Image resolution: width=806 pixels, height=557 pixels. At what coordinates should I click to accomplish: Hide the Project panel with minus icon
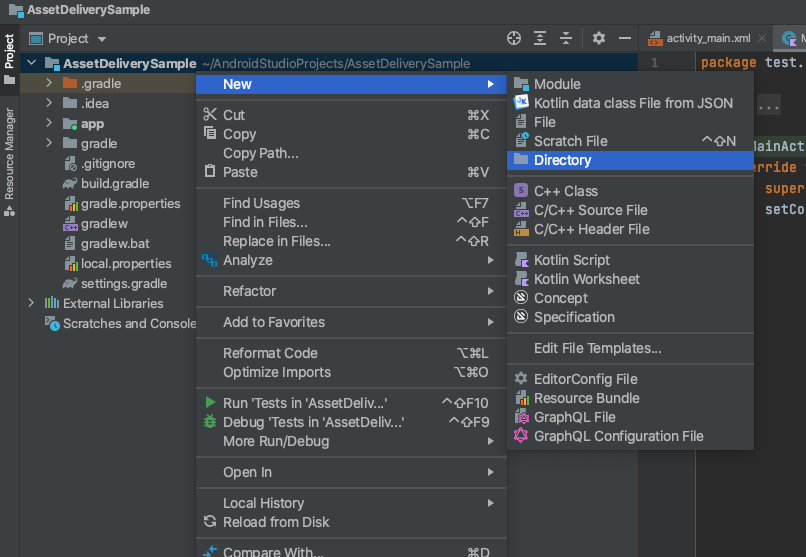625,38
